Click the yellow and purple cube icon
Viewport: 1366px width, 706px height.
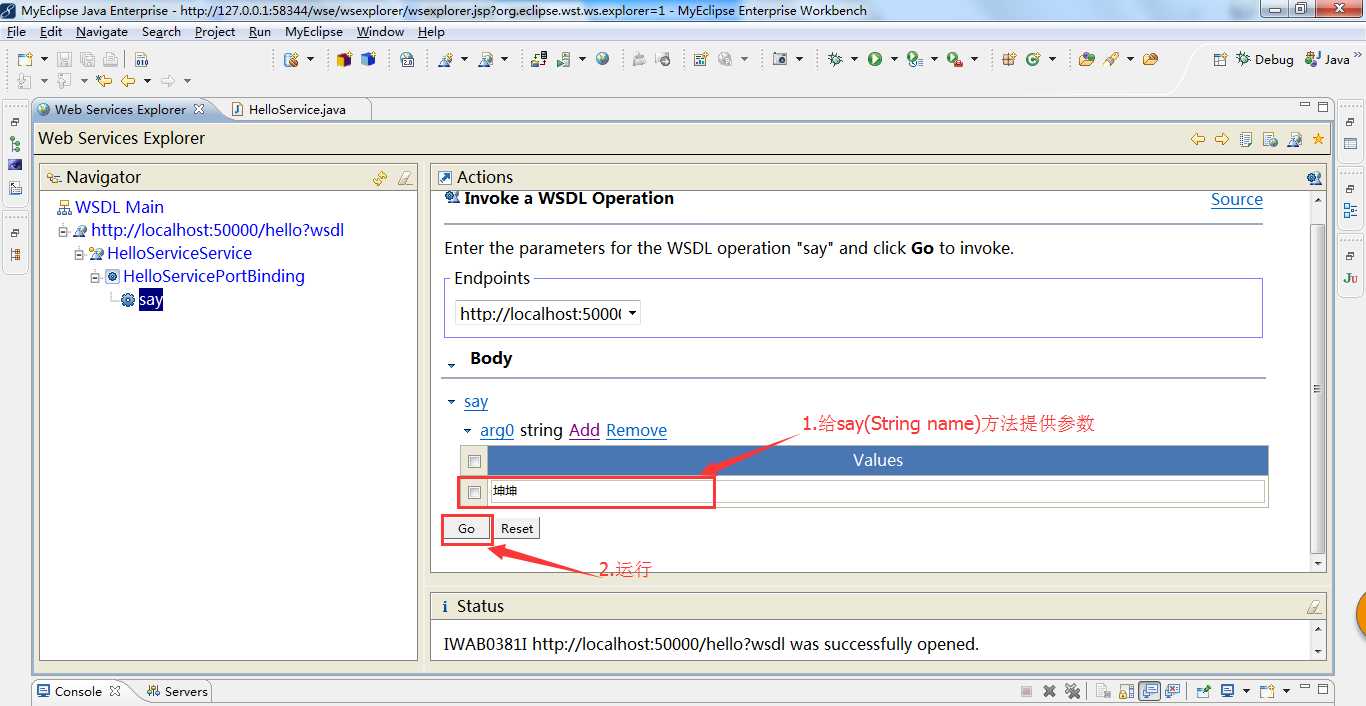(344, 60)
